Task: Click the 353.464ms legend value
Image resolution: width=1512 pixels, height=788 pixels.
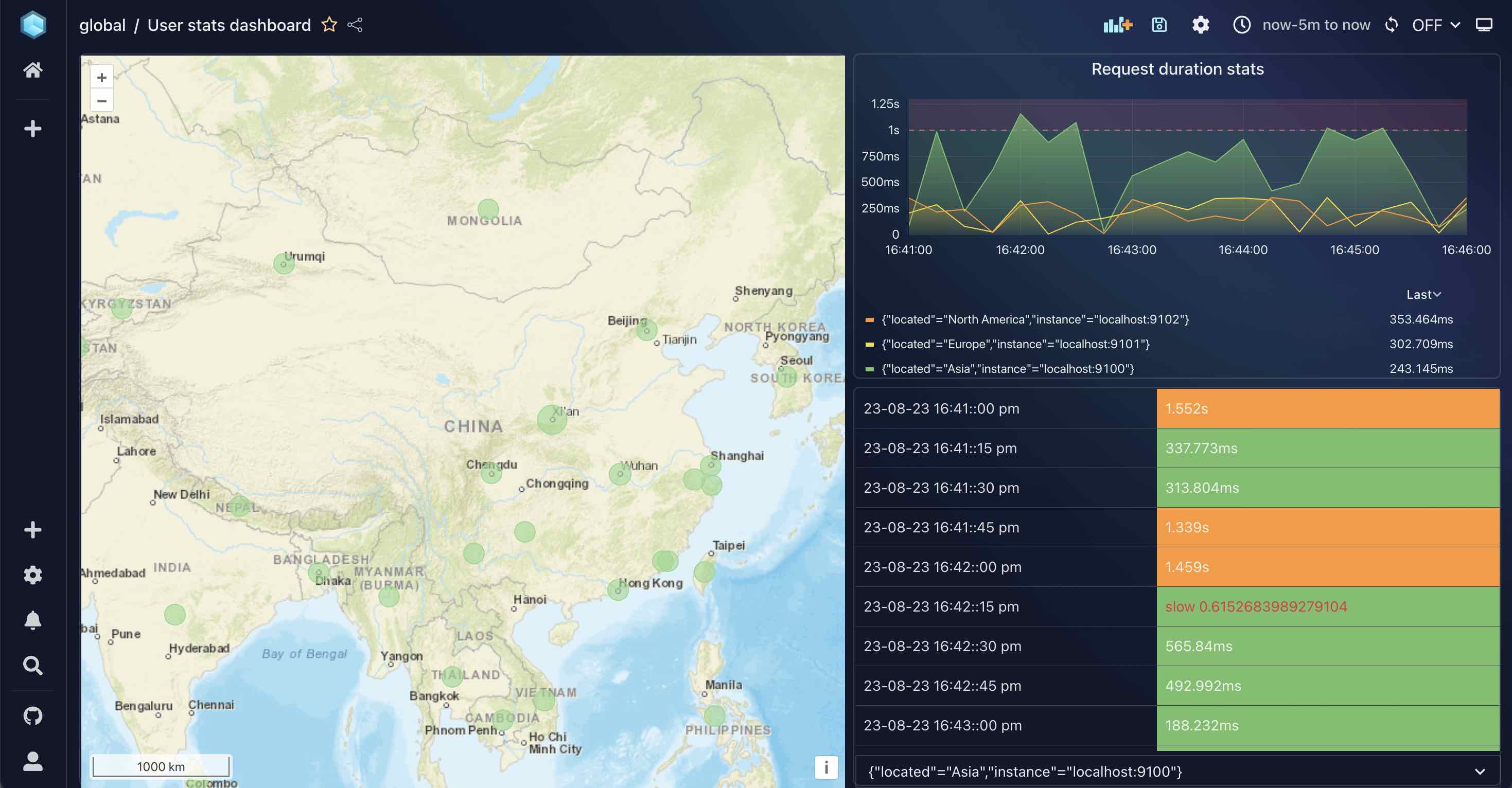Action: pos(1420,319)
